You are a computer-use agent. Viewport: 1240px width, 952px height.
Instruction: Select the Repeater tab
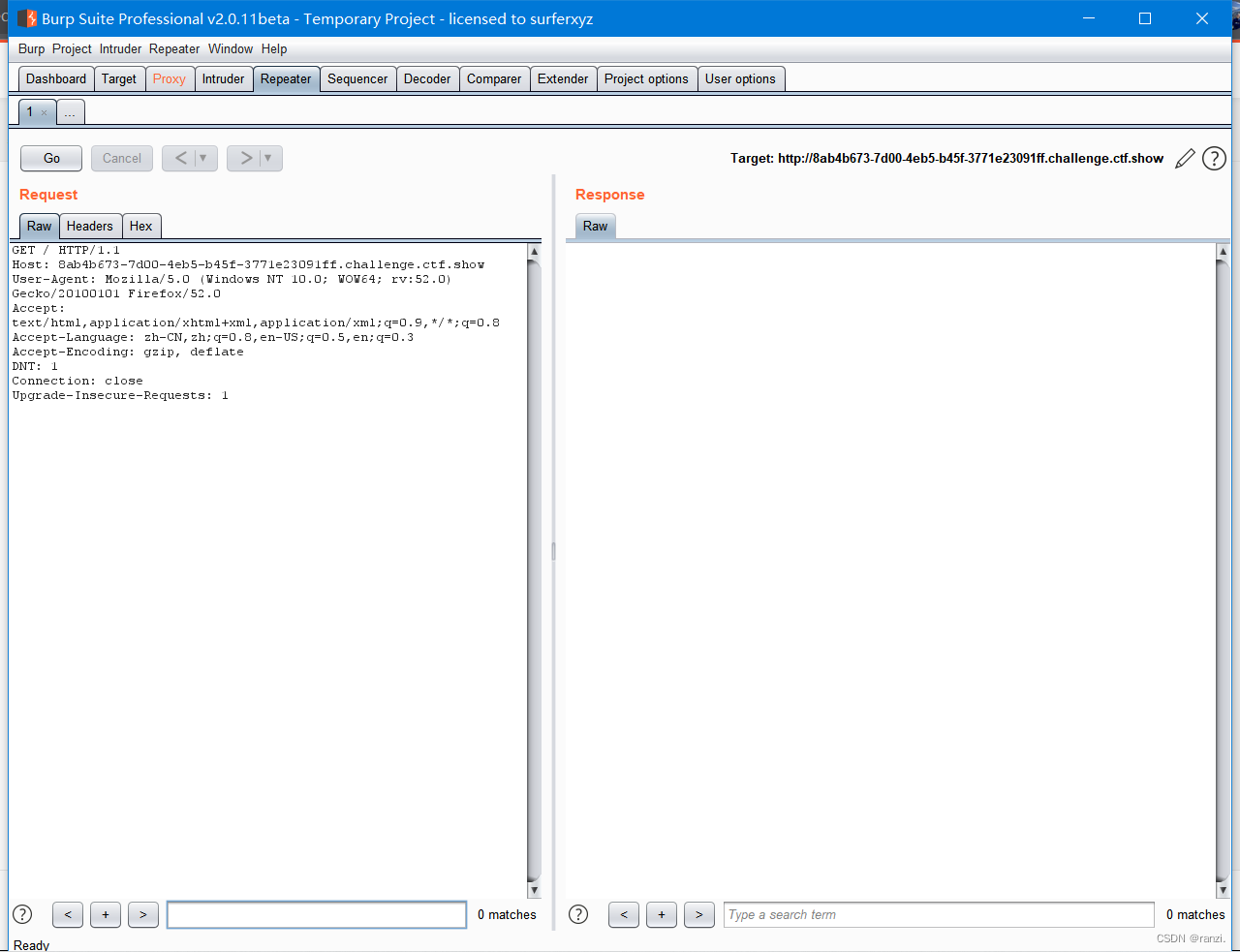coord(286,78)
